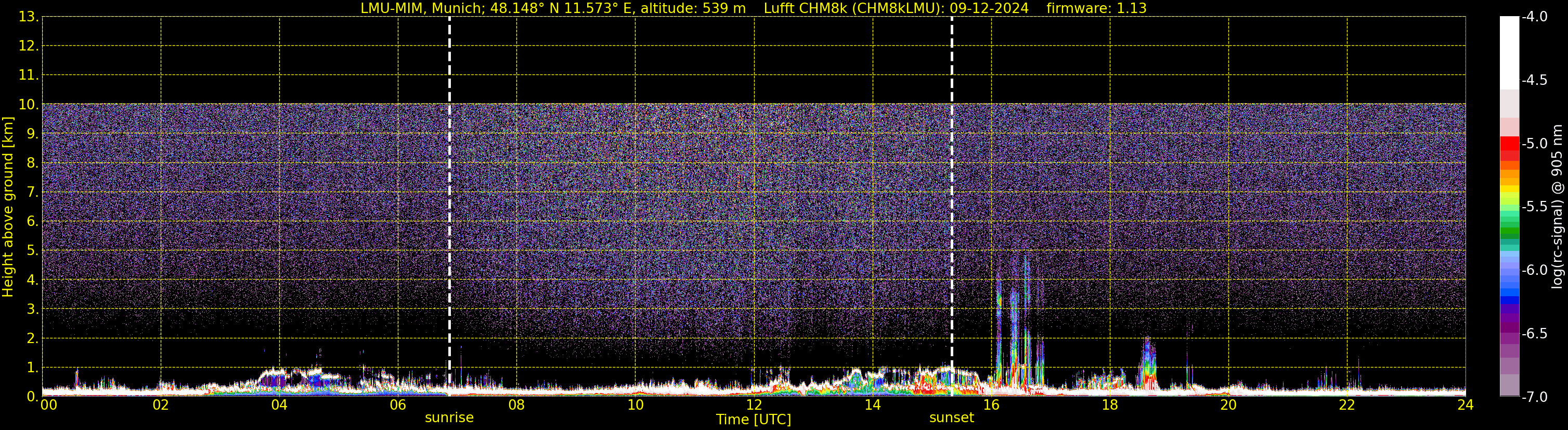Click the white top section of the colorbar
The height and width of the screenshot is (430, 1568).
coord(1510,53)
